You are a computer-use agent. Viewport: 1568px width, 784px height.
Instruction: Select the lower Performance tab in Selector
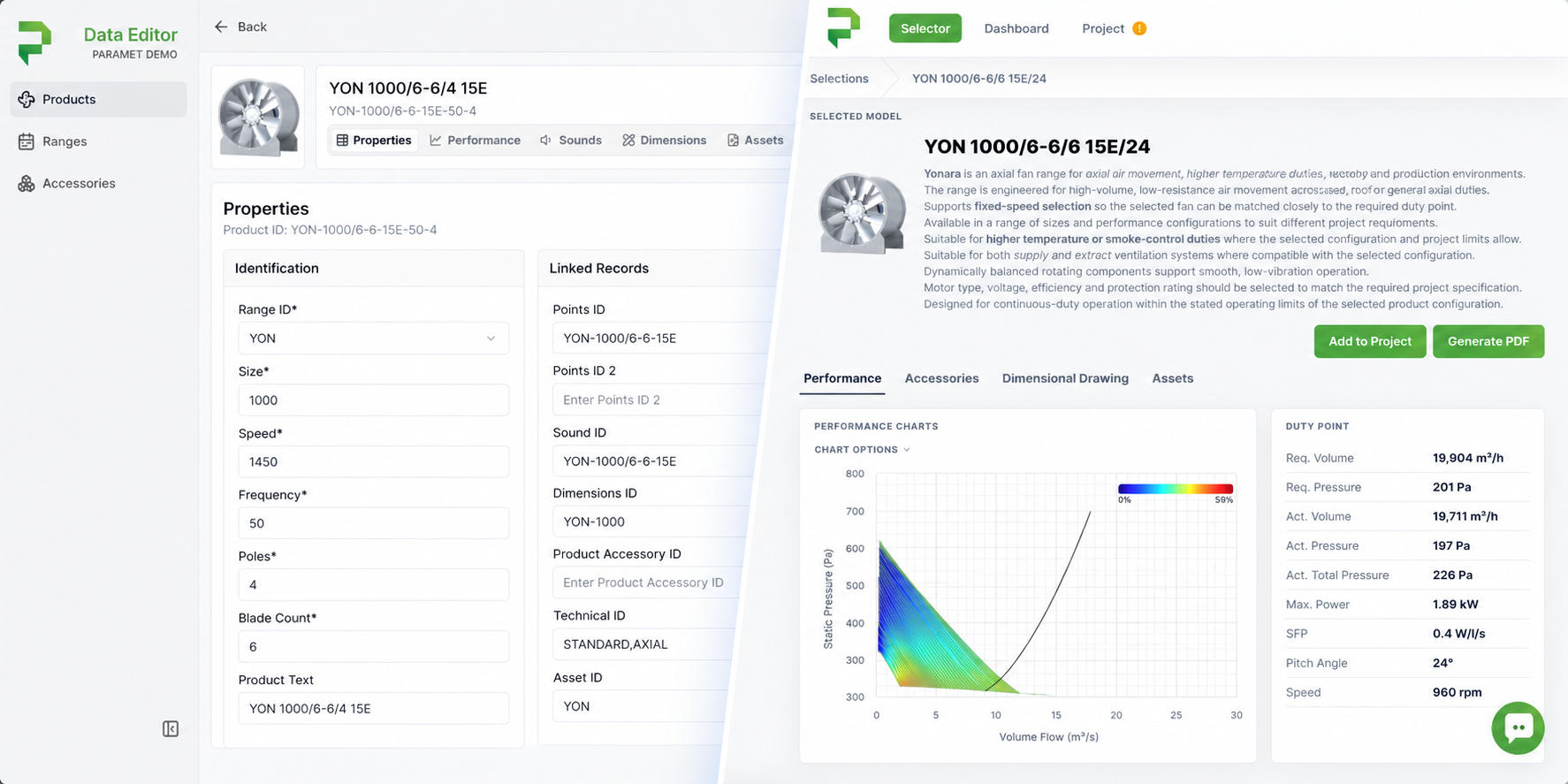[x=842, y=378]
